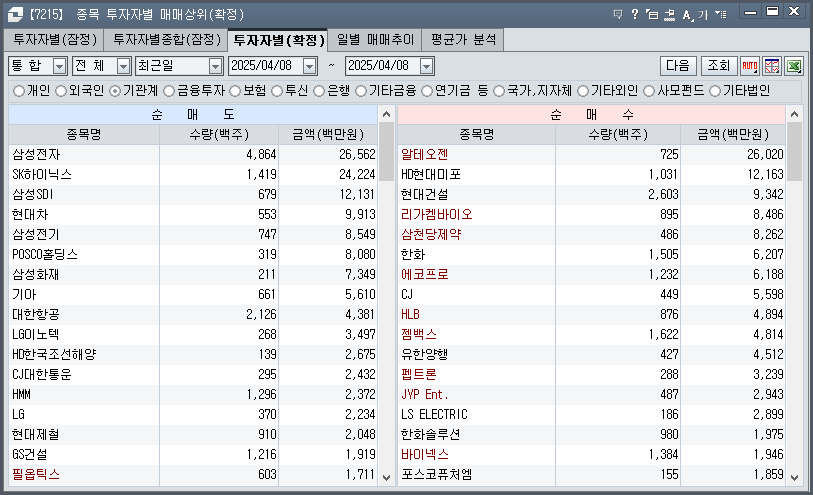Click 현대차 in the 순매도 list
This screenshot has height=495, width=813.
[x=30, y=215]
